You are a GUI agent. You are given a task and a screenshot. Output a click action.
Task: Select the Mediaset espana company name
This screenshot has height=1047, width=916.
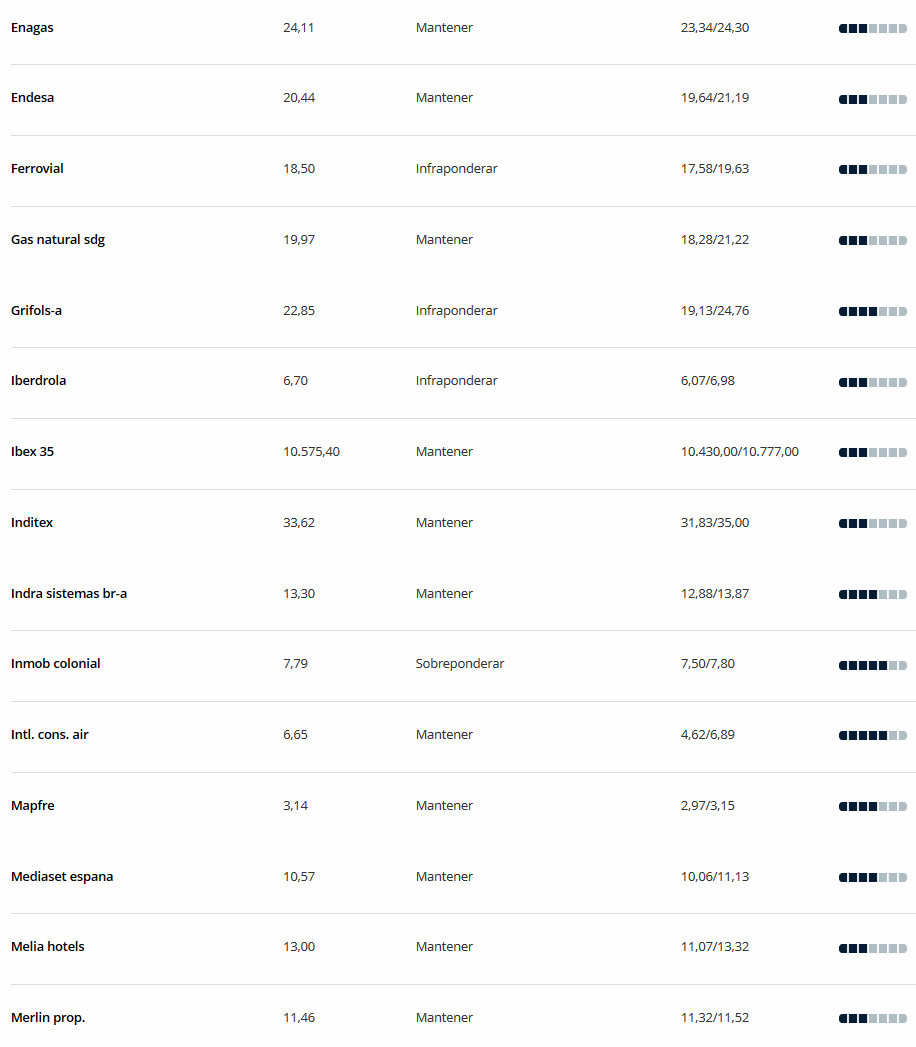click(x=62, y=877)
